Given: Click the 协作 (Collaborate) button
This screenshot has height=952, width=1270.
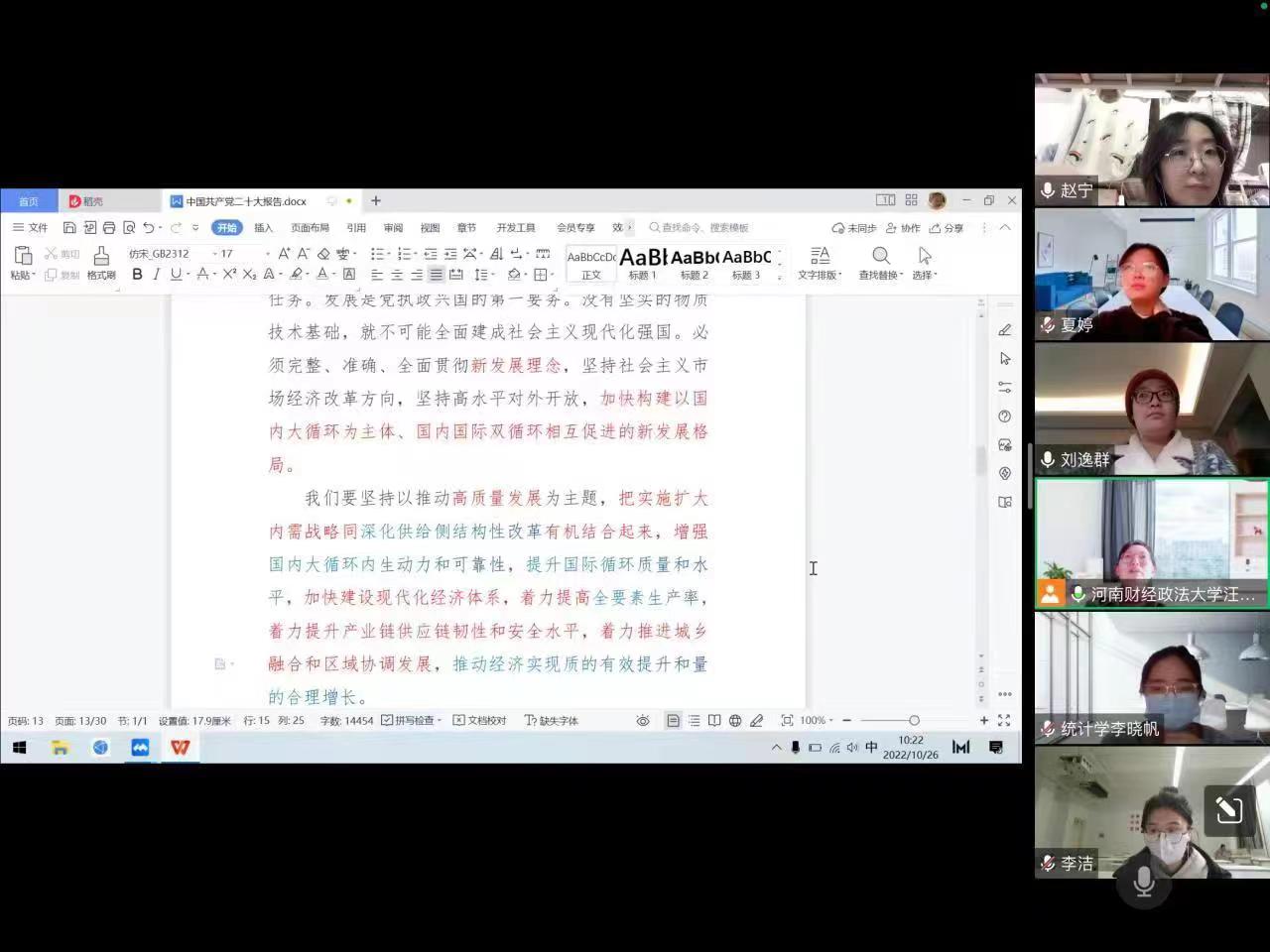Looking at the screenshot, I should coord(903,228).
